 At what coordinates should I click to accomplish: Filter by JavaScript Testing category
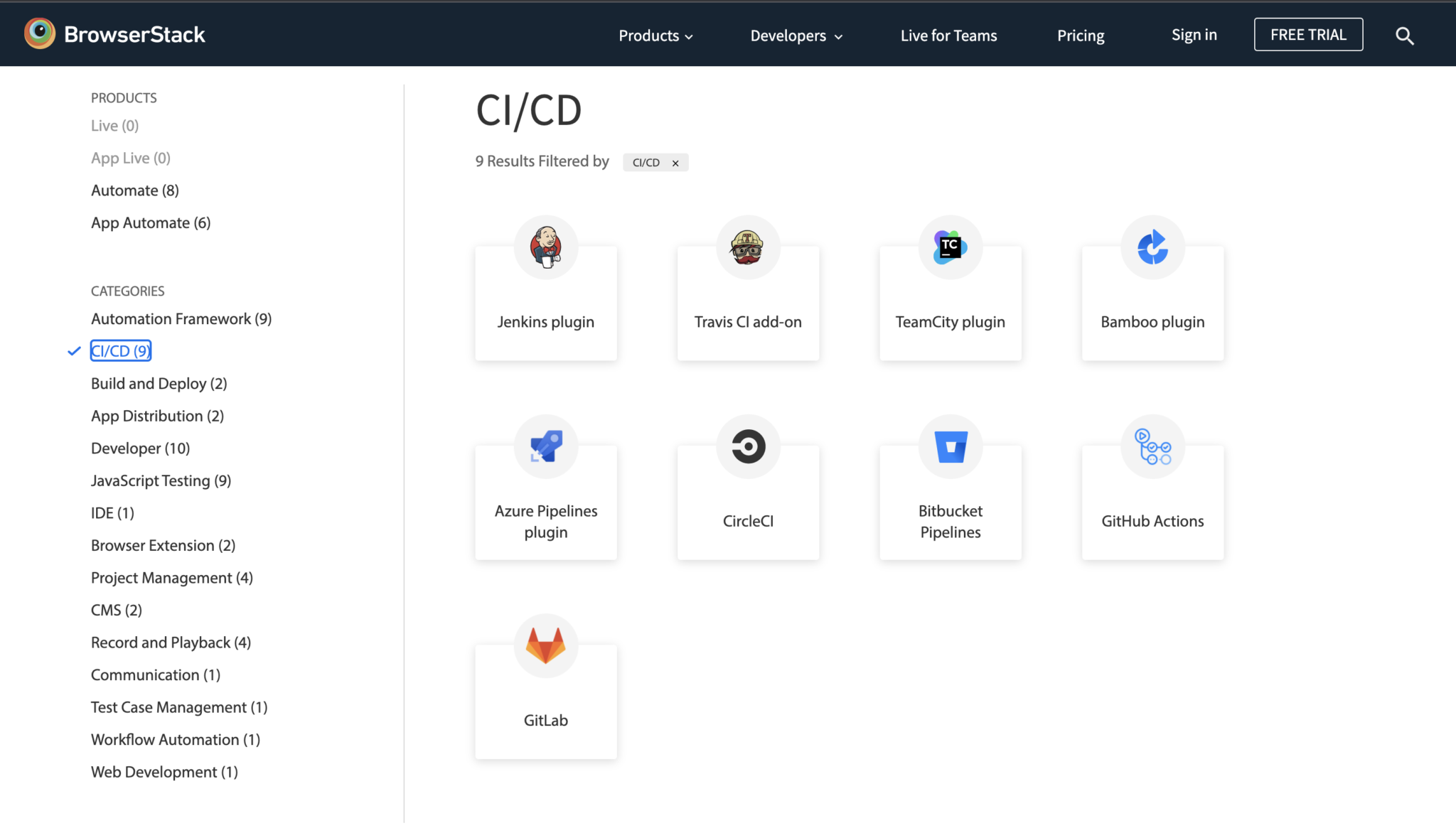tap(161, 480)
